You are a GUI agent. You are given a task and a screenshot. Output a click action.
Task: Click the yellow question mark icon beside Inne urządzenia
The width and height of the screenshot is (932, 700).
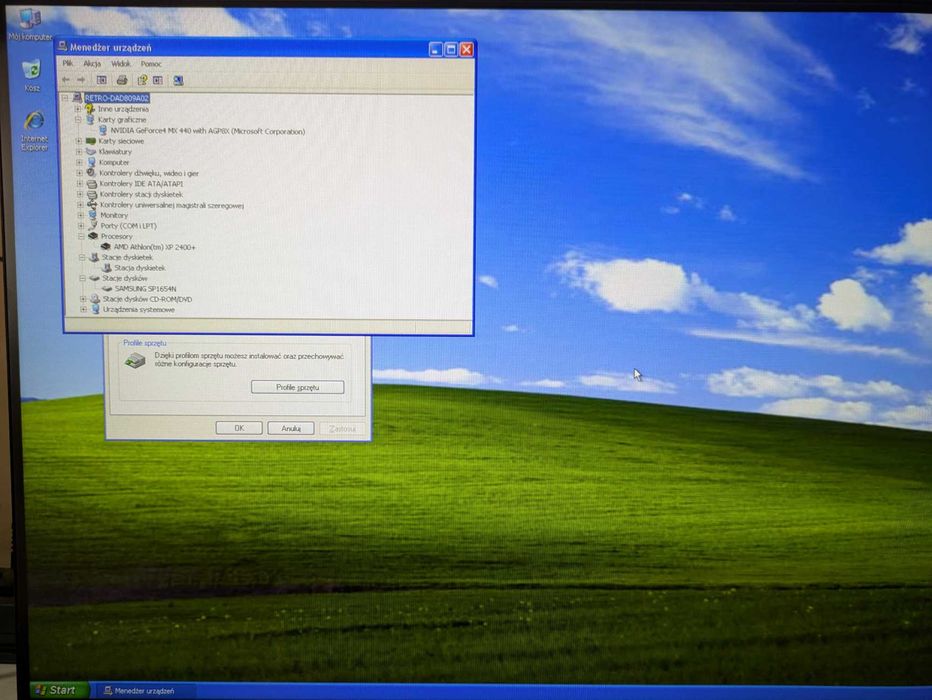[x=90, y=109]
